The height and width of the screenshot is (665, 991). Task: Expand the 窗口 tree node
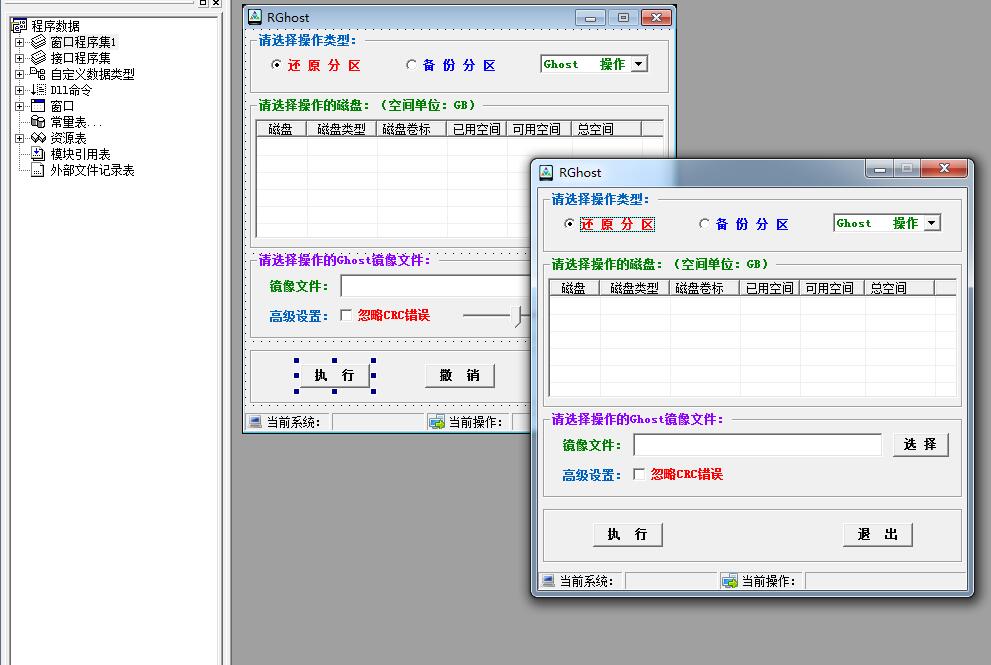point(20,106)
